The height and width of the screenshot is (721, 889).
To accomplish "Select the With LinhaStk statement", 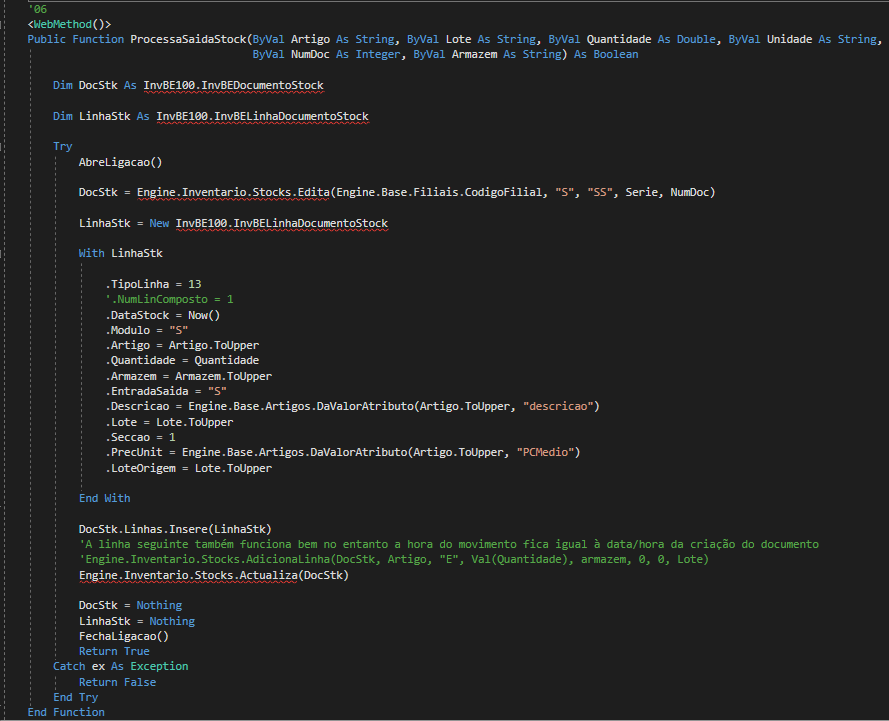I will click(x=120, y=254).
